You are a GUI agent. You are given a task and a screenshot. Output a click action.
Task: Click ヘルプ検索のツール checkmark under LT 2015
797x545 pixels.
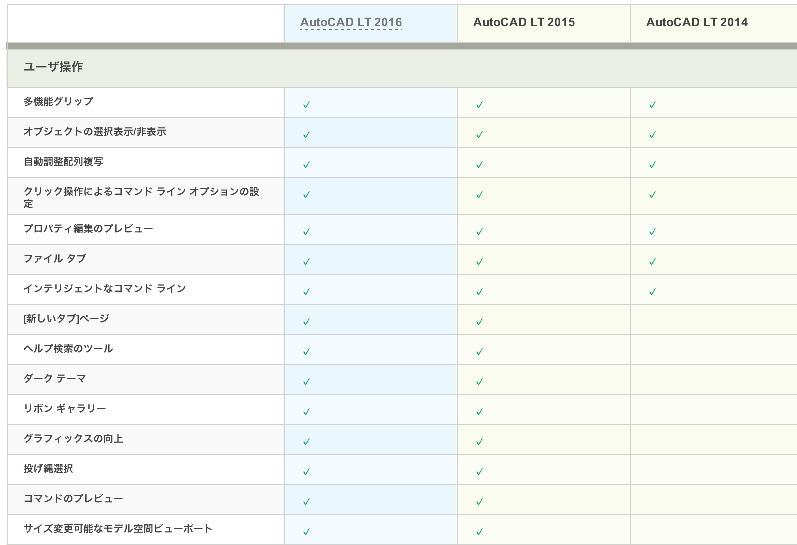(479, 352)
